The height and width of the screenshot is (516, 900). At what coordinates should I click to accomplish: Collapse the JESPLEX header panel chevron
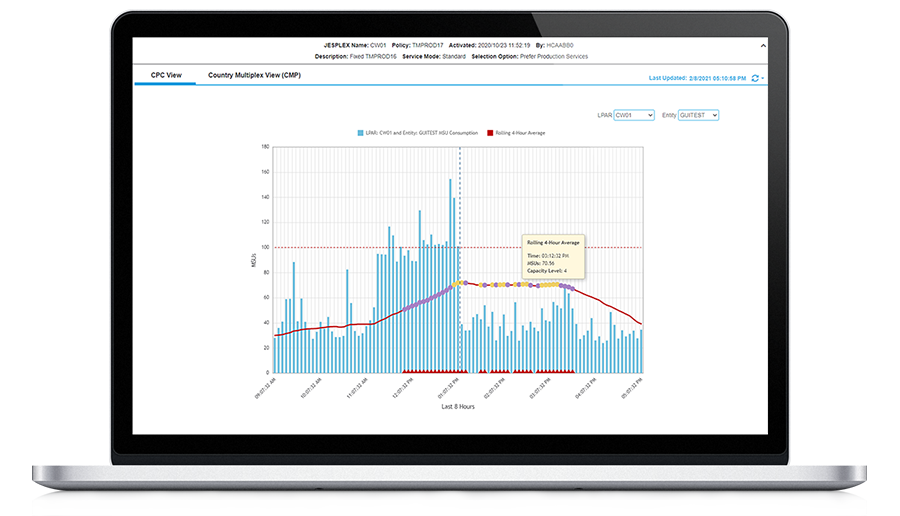762,45
